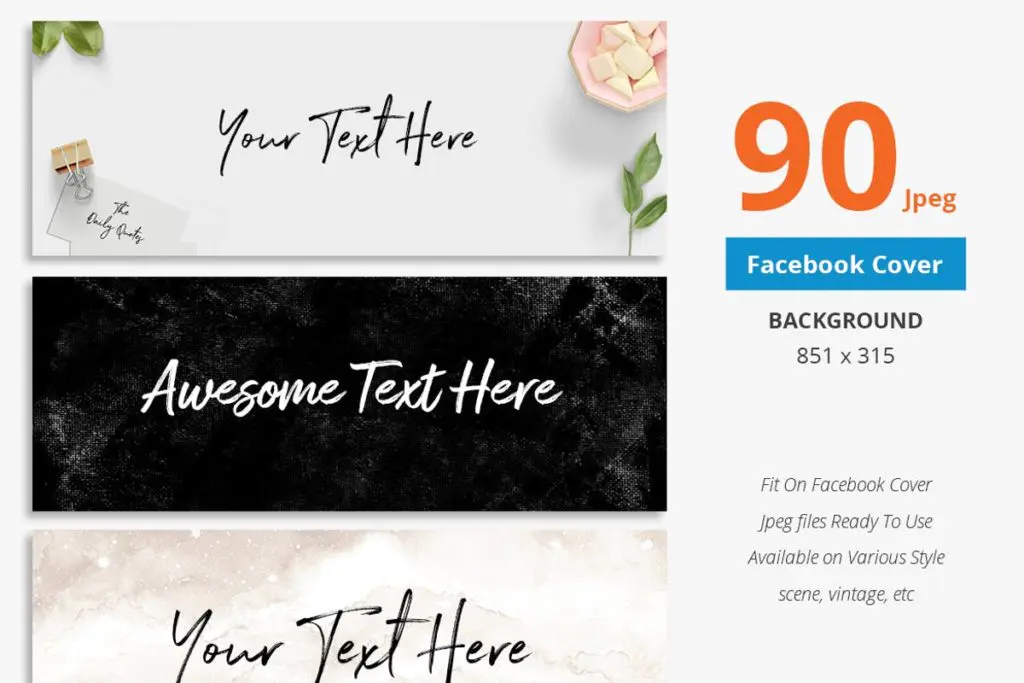Click the BACKGROUND heading text
This screenshot has width=1024, height=683.
(x=845, y=321)
